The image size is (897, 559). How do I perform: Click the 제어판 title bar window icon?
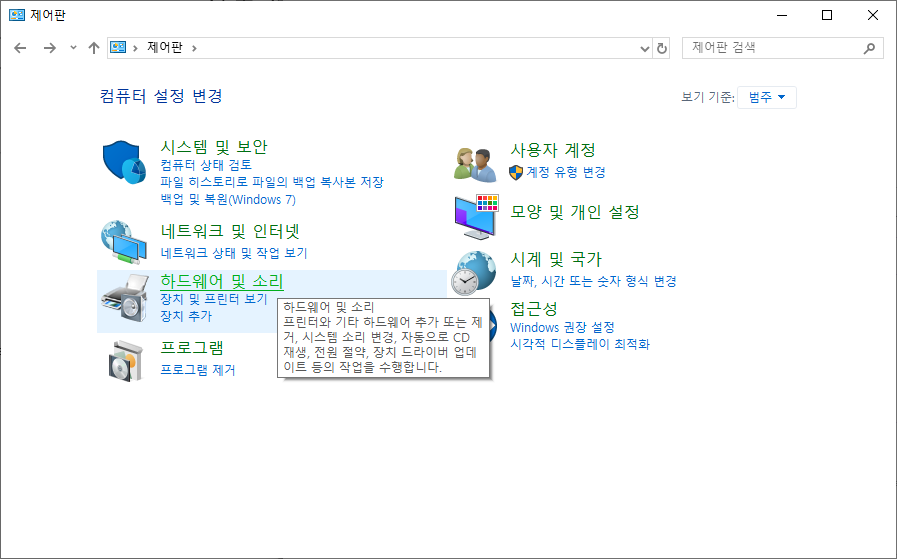point(17,15)
